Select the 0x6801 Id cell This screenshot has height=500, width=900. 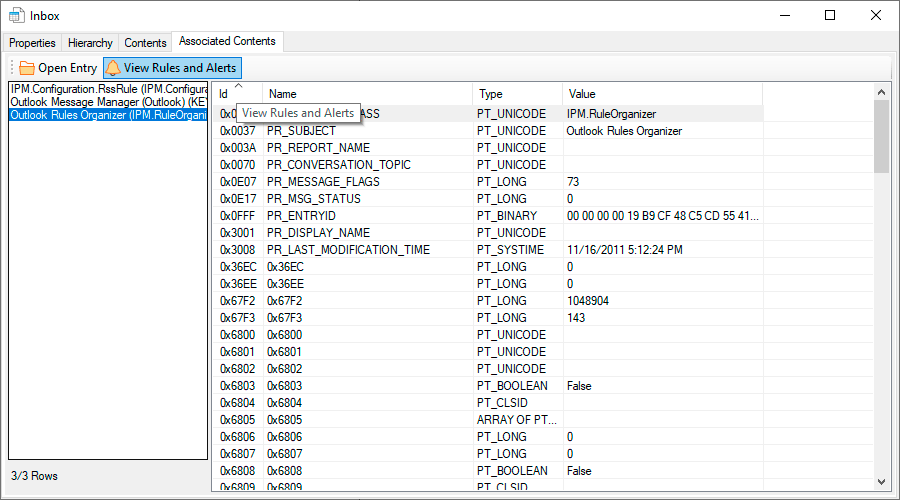tap(238, 352)
